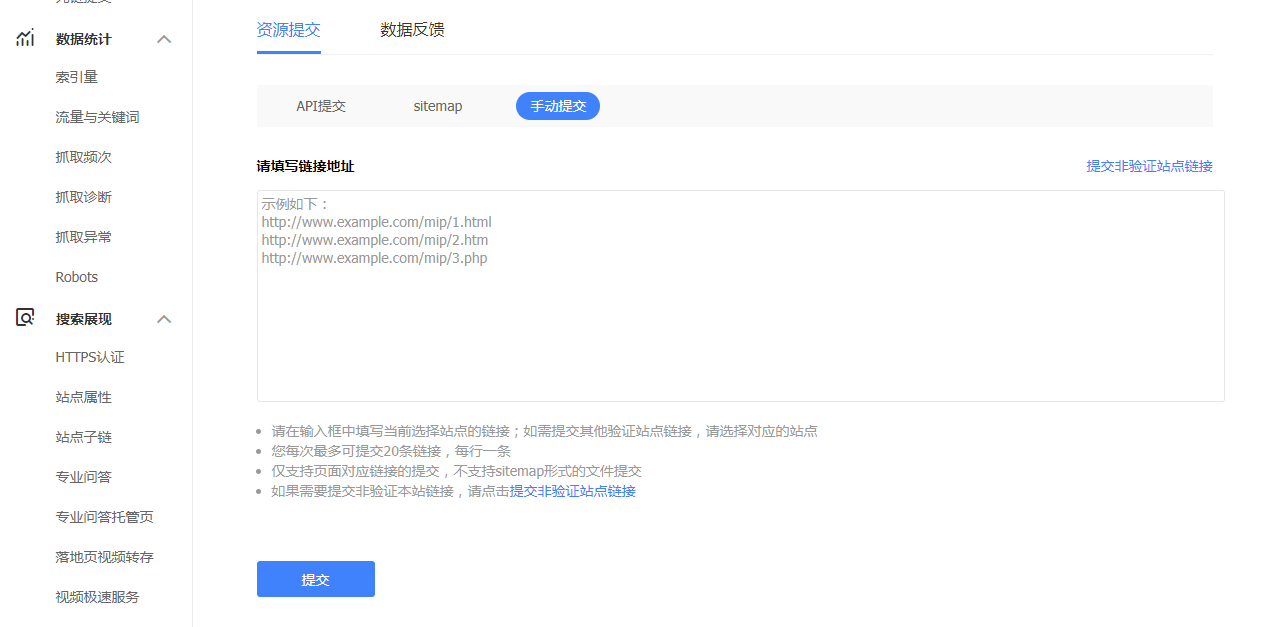The height and width of the screenshot is (627, 1275).
Task: Choose the sitemap submission method
Action: (x=438, y=106)
